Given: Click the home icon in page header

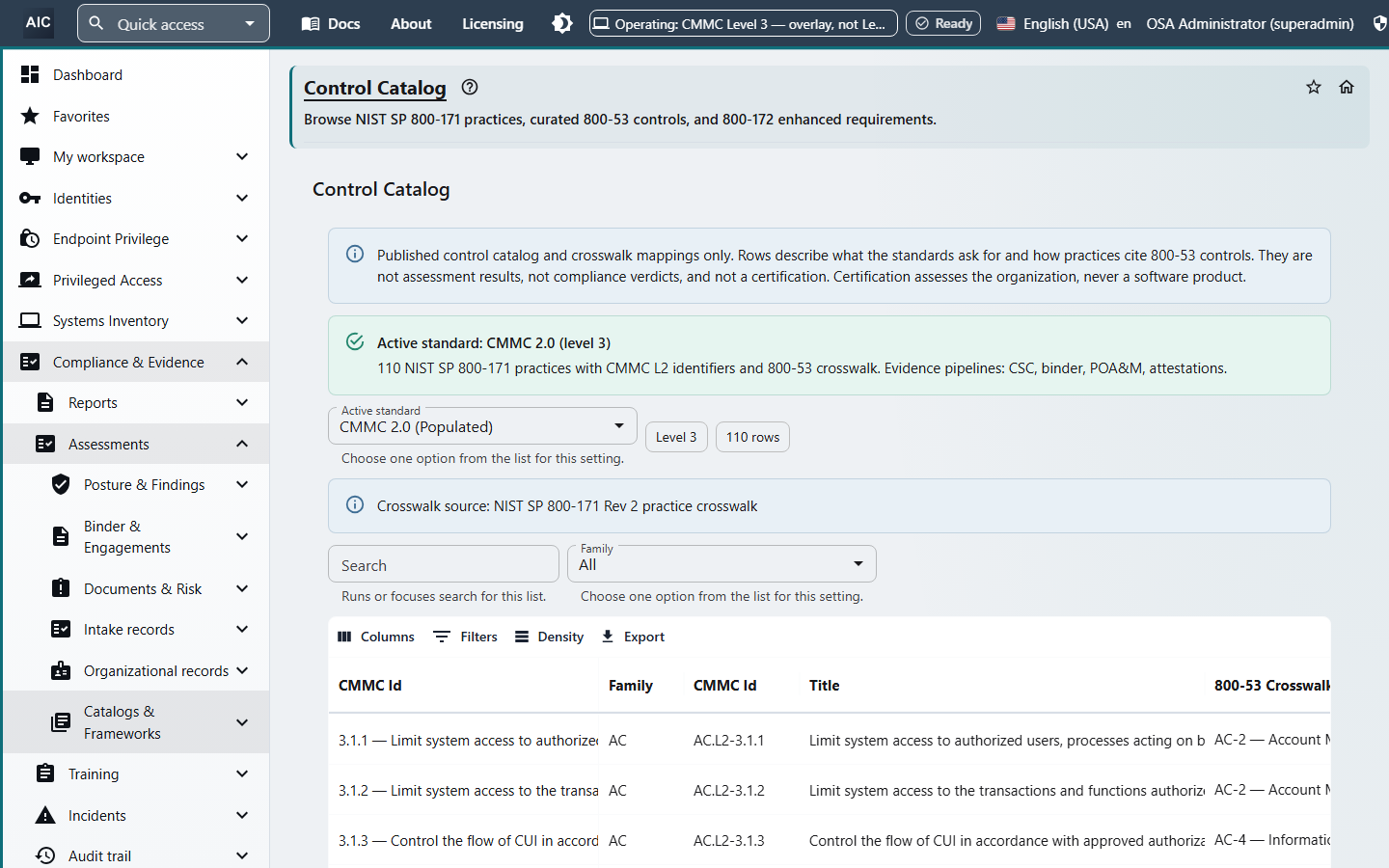Looking at the screenshot, I should click(1347, 87).
